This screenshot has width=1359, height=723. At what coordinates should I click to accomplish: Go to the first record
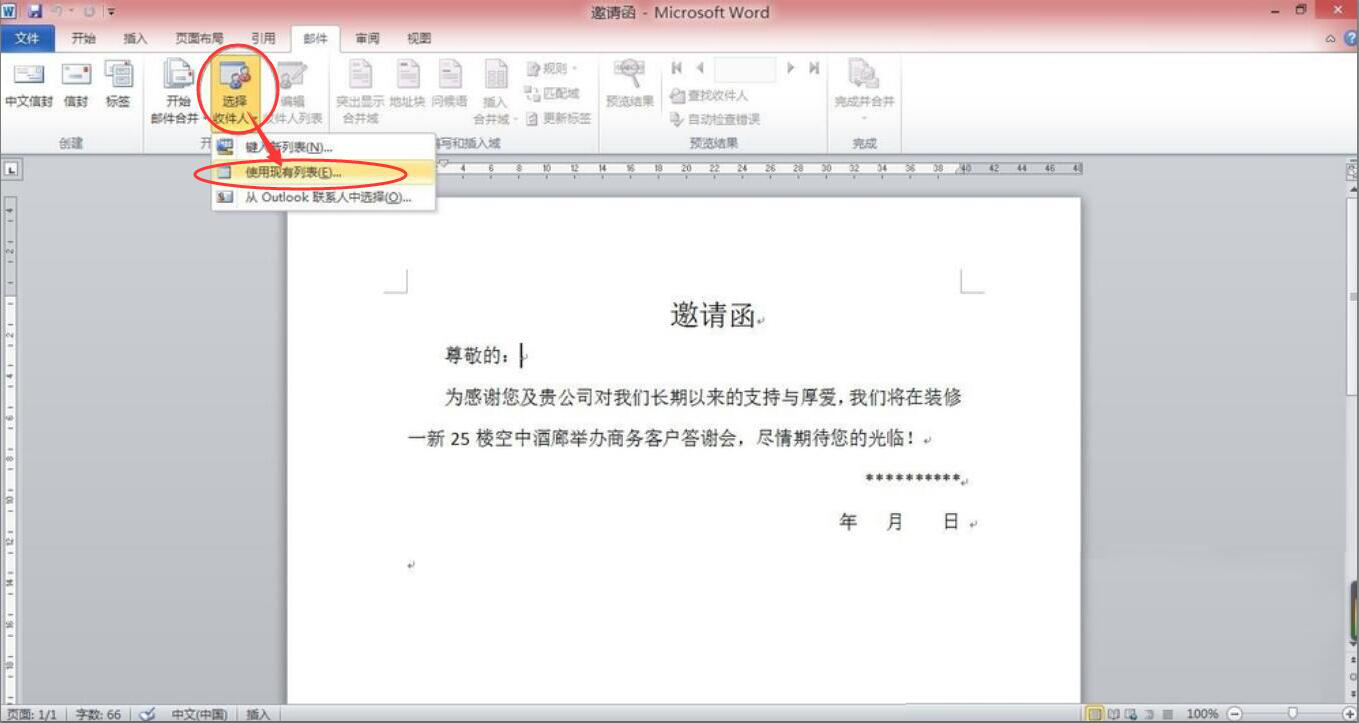click(x=677, y=68)
